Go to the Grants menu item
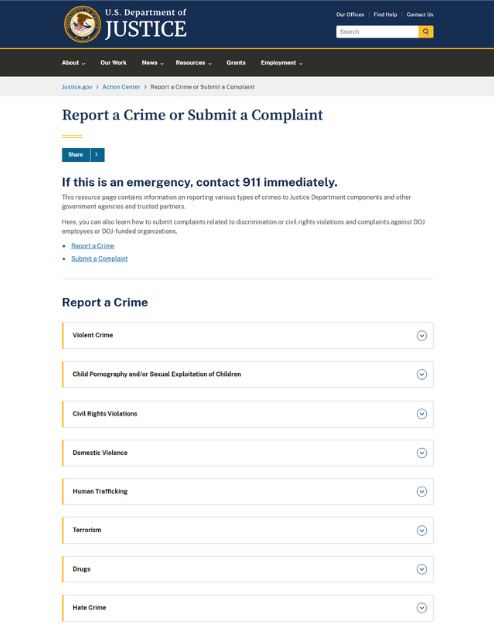Image resolution: width=494 pixels, height=642 pixels. click(x=236, y=63)
